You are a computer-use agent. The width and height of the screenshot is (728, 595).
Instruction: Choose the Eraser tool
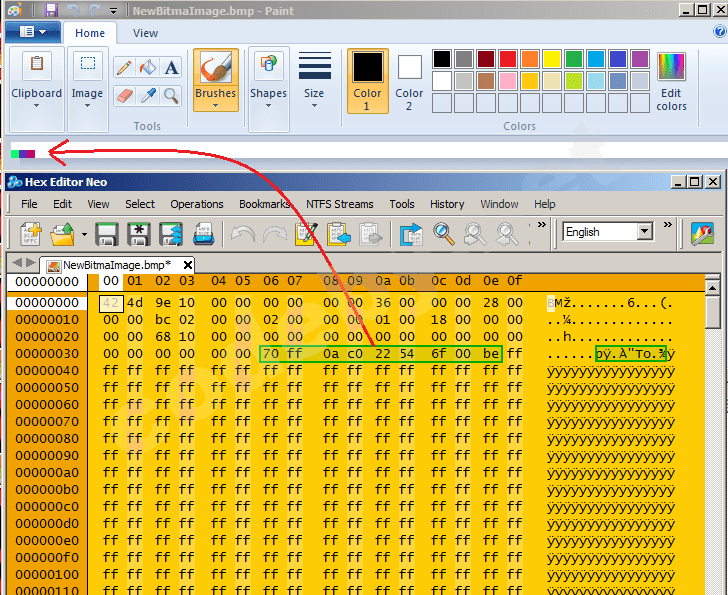click(124, 96)
